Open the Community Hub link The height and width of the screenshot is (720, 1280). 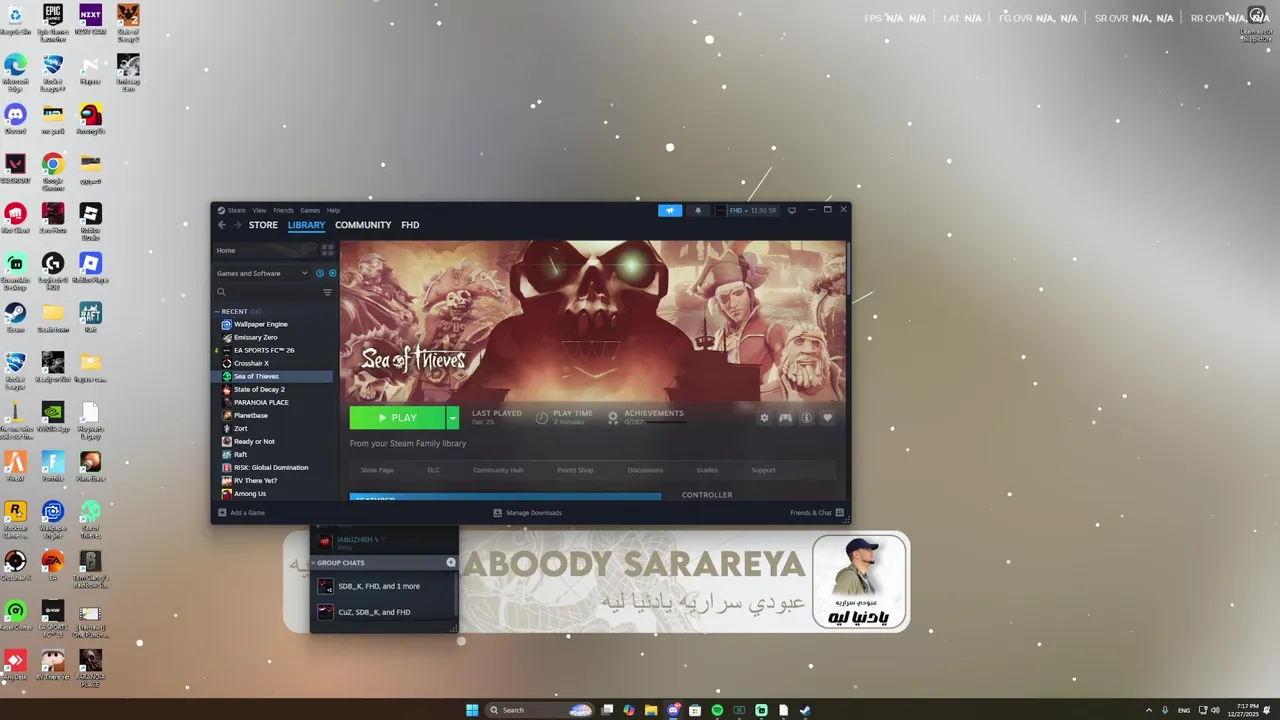pyautogui.click(x=498, y=470)
